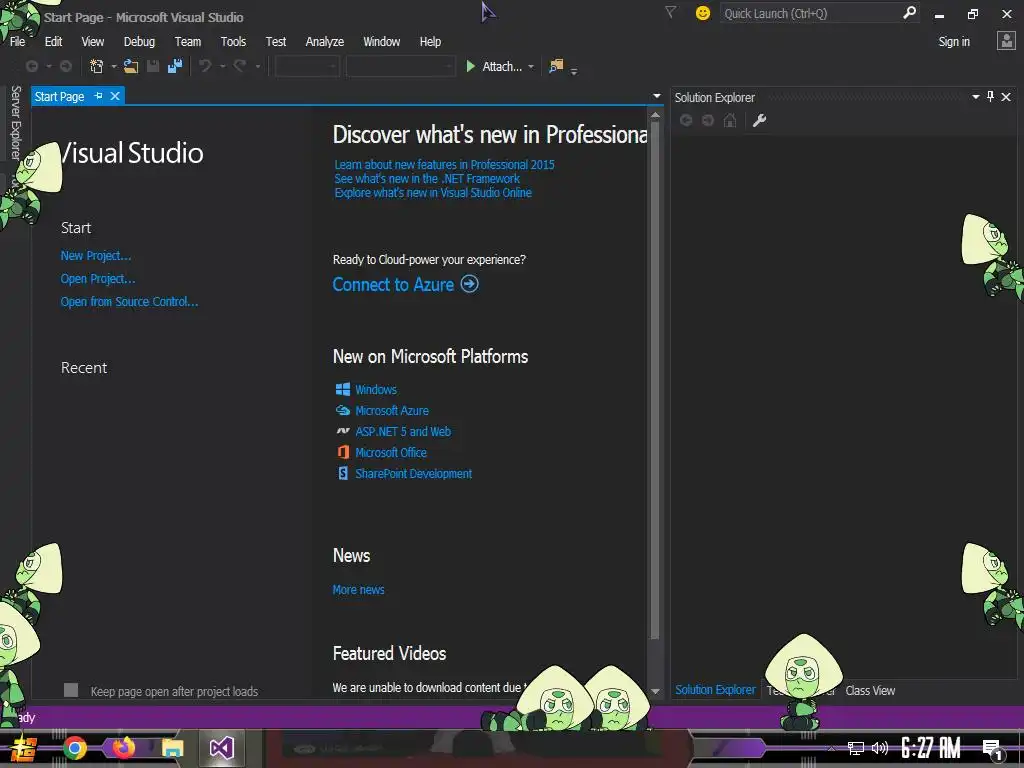Click Solution Explorer Forward arrow icon
This screenshot has width=1024, height=768.
tap(708, 120)
